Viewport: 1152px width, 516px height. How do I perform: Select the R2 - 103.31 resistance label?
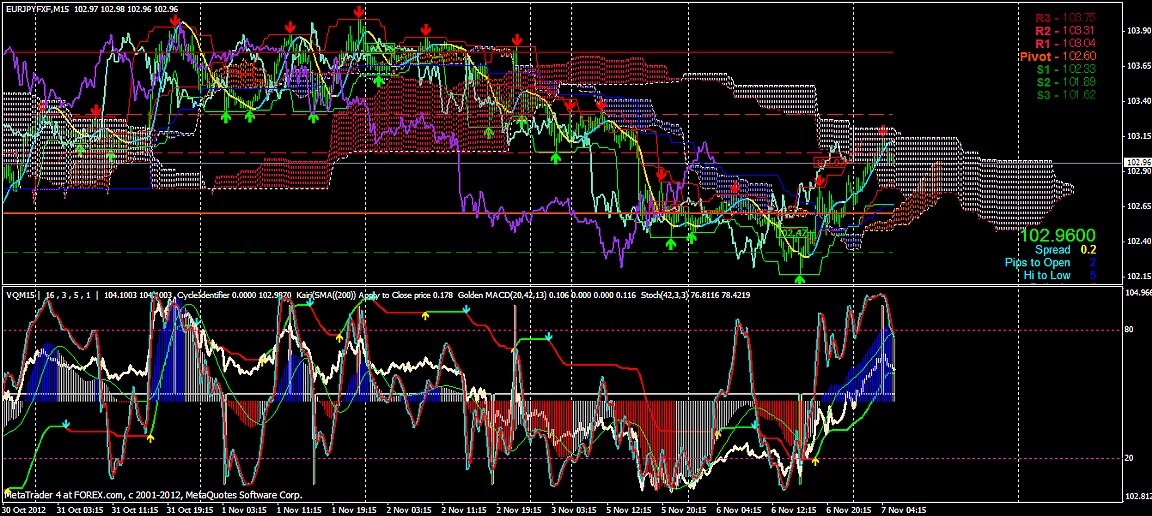1065,30
